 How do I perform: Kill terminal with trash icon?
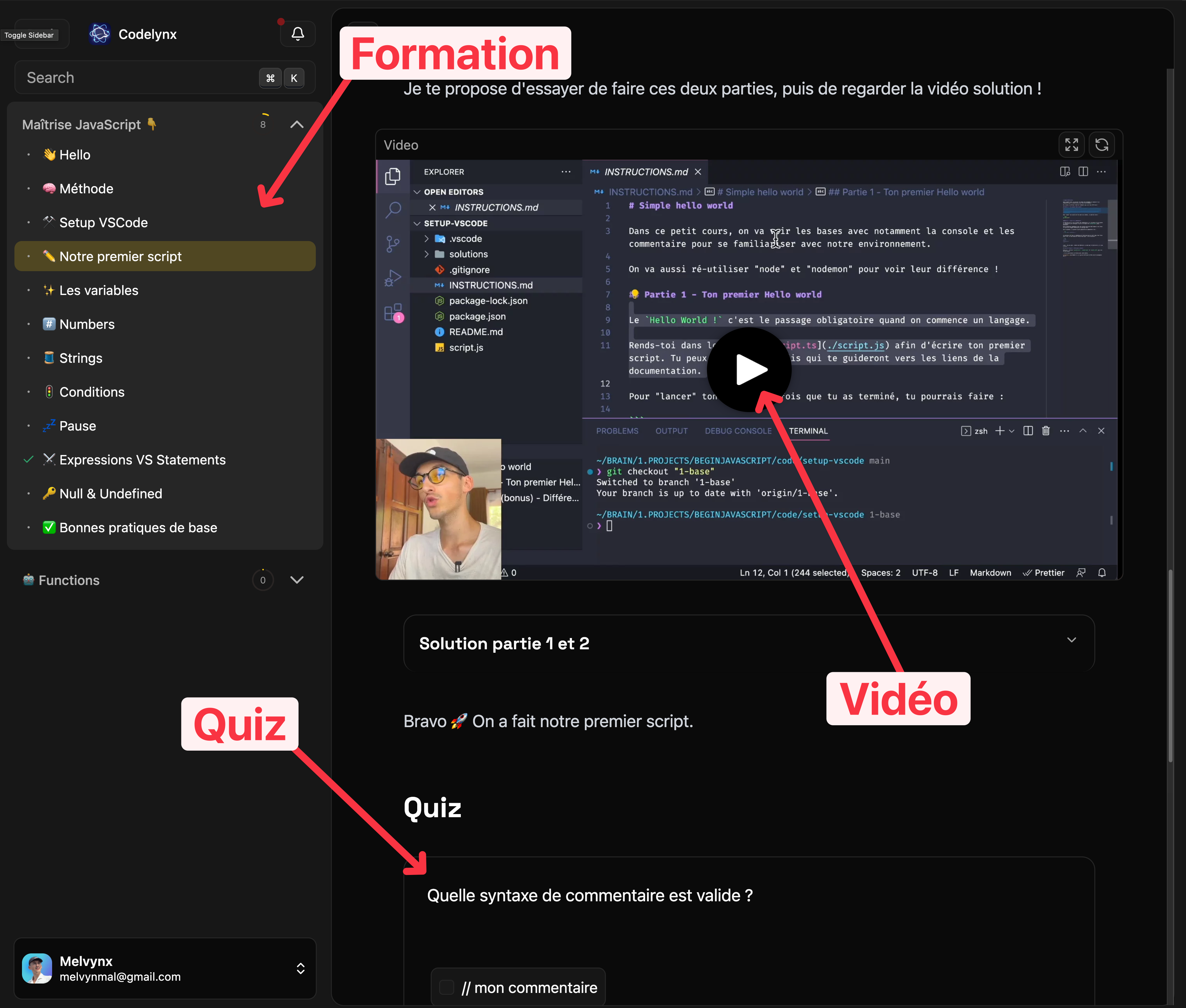[1046, 431]
